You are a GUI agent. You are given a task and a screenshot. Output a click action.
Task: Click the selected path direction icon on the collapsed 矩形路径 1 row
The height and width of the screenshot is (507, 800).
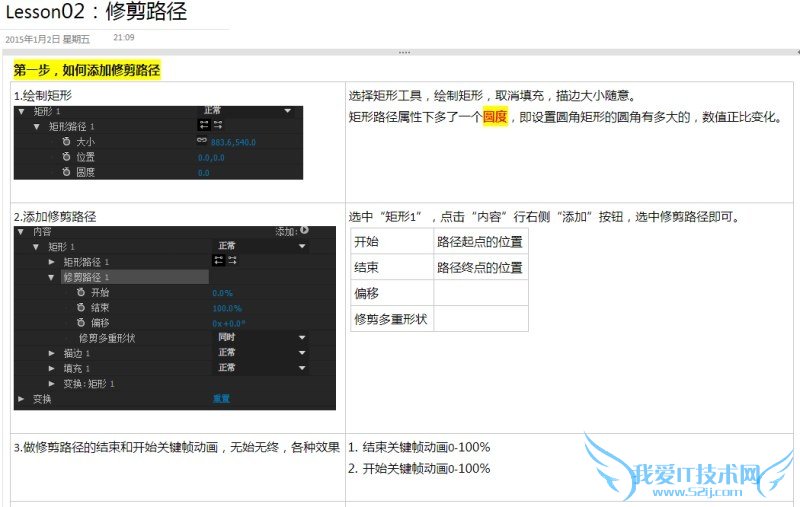coord(218,260)
